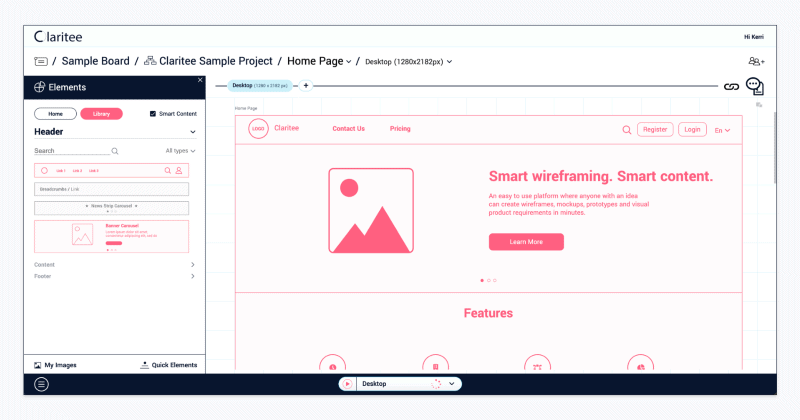Select the Desktop breakpoint pill
This screenshot has height=420, width=800.
(260, 86)
